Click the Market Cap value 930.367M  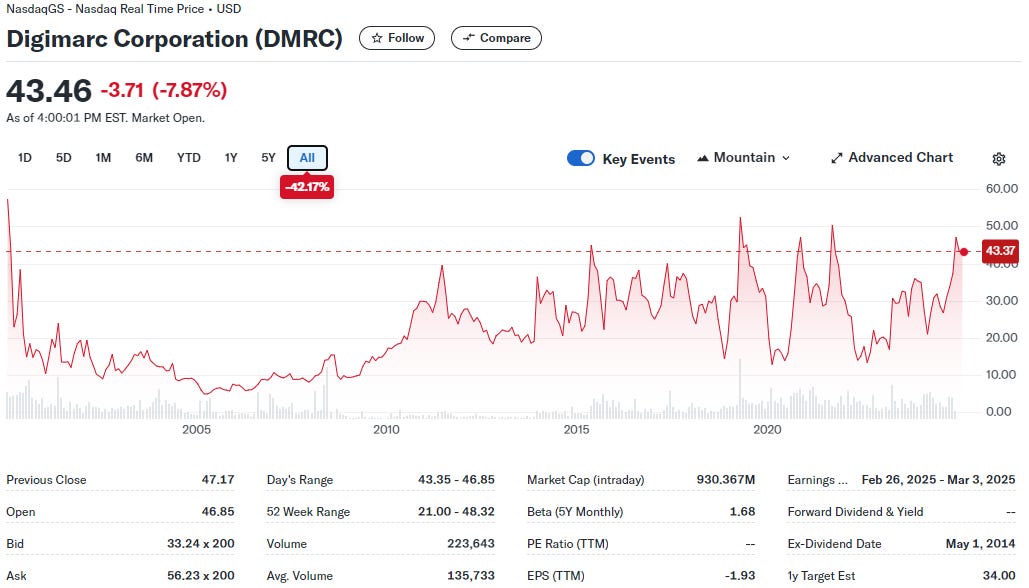[726, 480]
